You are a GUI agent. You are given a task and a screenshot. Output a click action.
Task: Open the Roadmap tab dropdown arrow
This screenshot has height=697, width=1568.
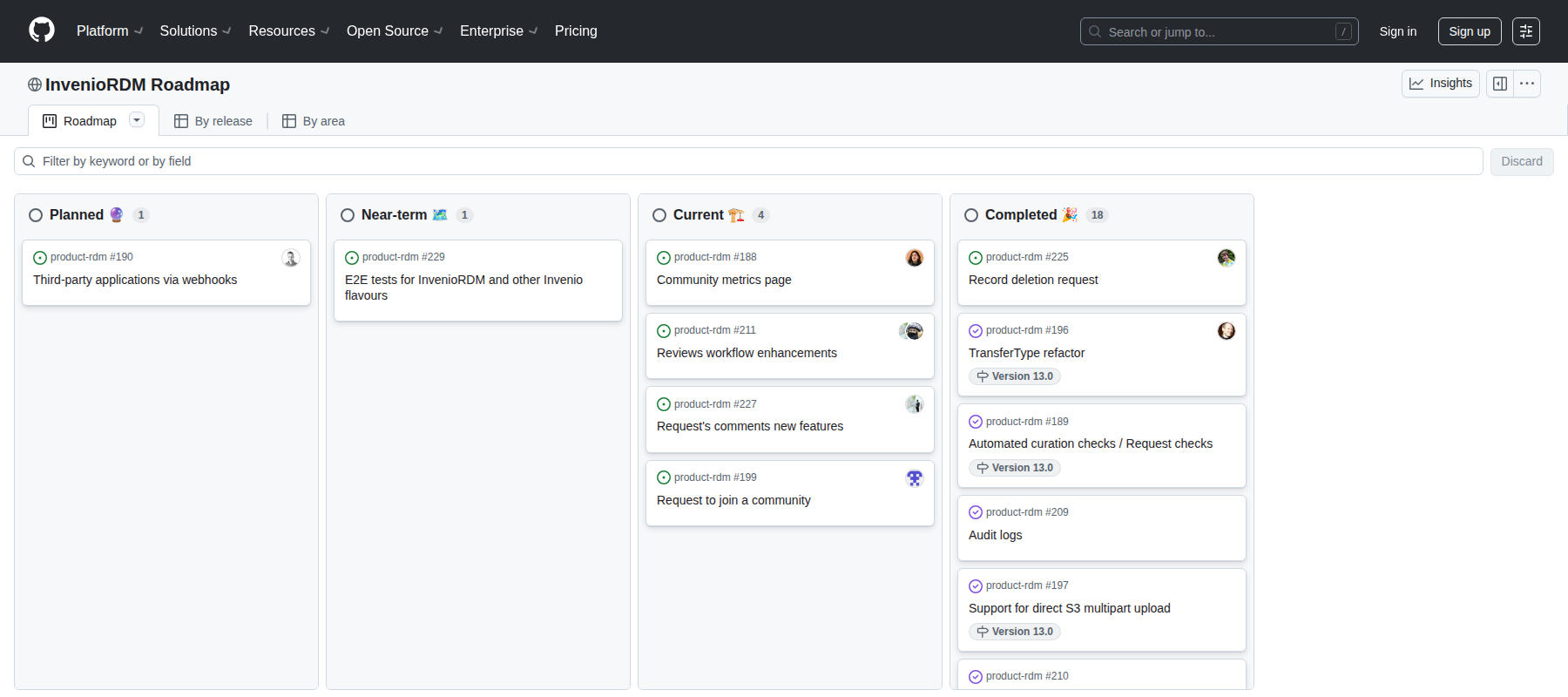(x=137, y=120)
